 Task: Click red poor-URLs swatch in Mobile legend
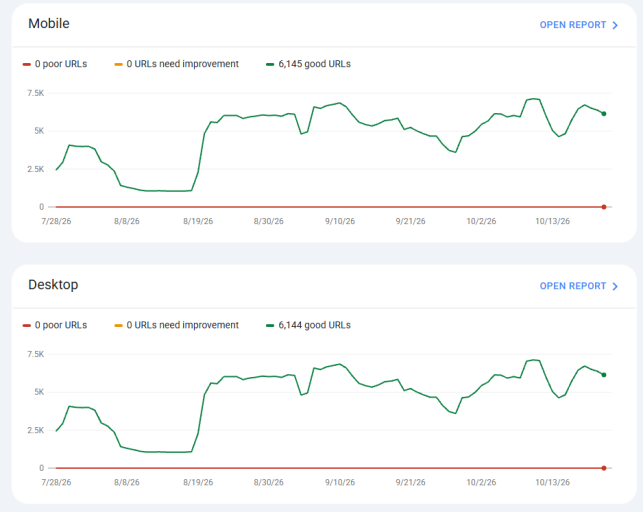27,64
